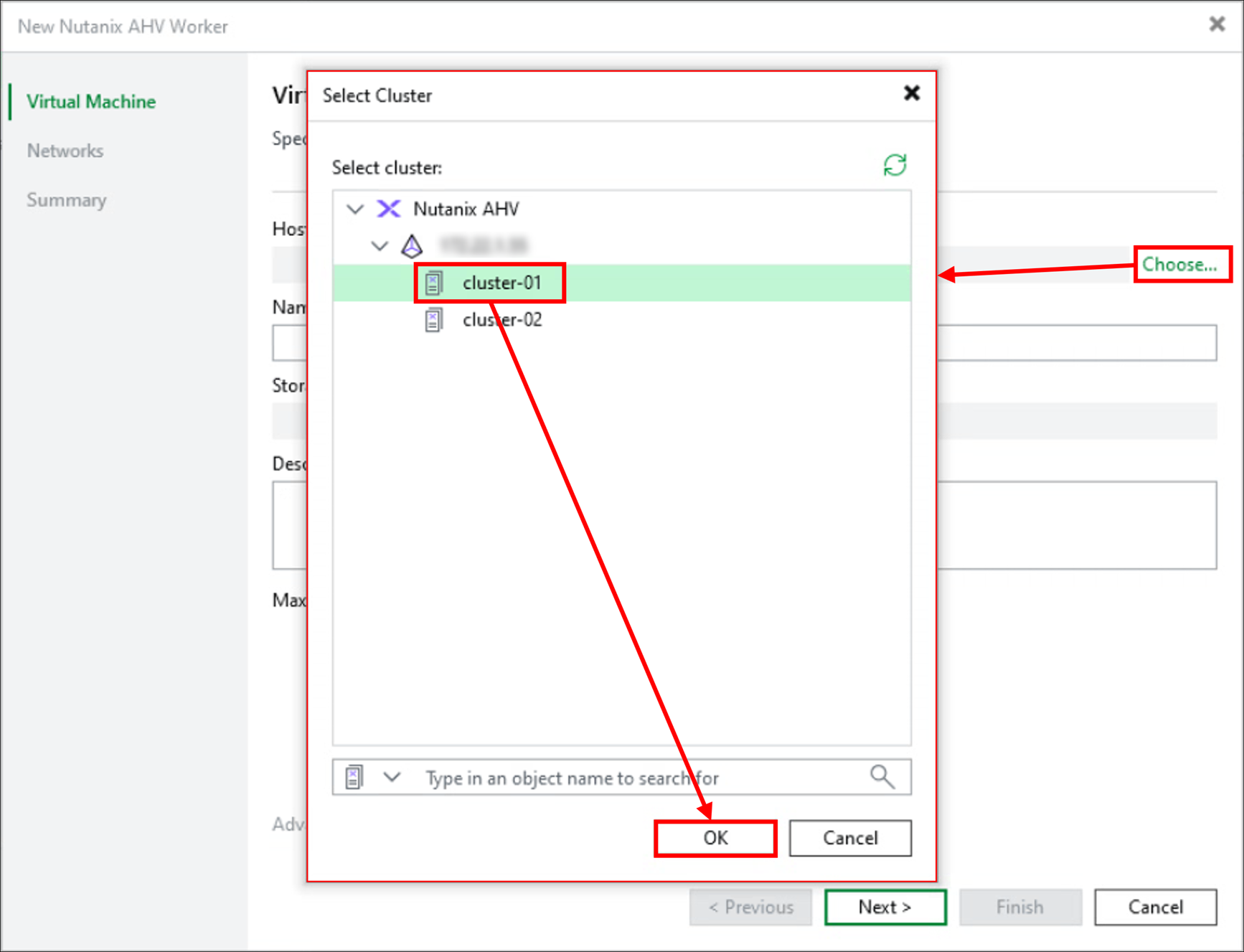Click the search magnifier icon
This screenshot has width=1244, height=952.
(882, 777)
